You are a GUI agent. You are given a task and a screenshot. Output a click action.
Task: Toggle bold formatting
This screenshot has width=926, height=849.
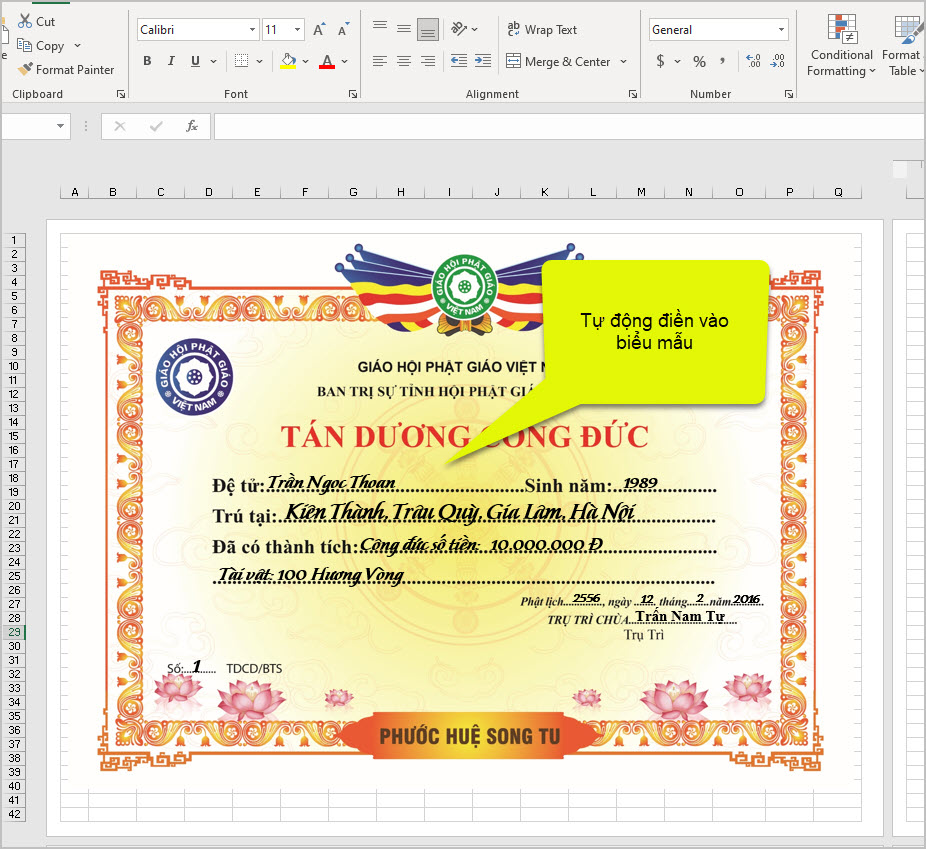(x=147, y=61)
